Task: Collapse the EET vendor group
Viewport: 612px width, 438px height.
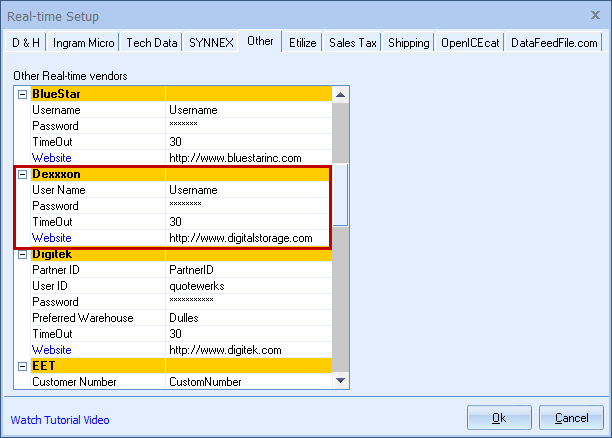Action: coord(23,366)
